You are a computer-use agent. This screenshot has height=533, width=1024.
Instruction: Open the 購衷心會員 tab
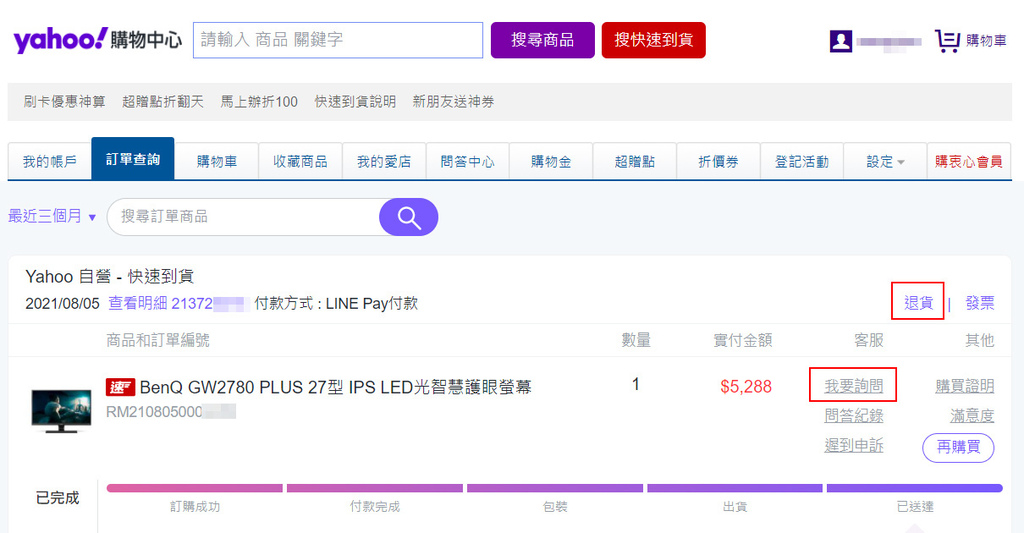pyautogui.click(x=968, y=161)
